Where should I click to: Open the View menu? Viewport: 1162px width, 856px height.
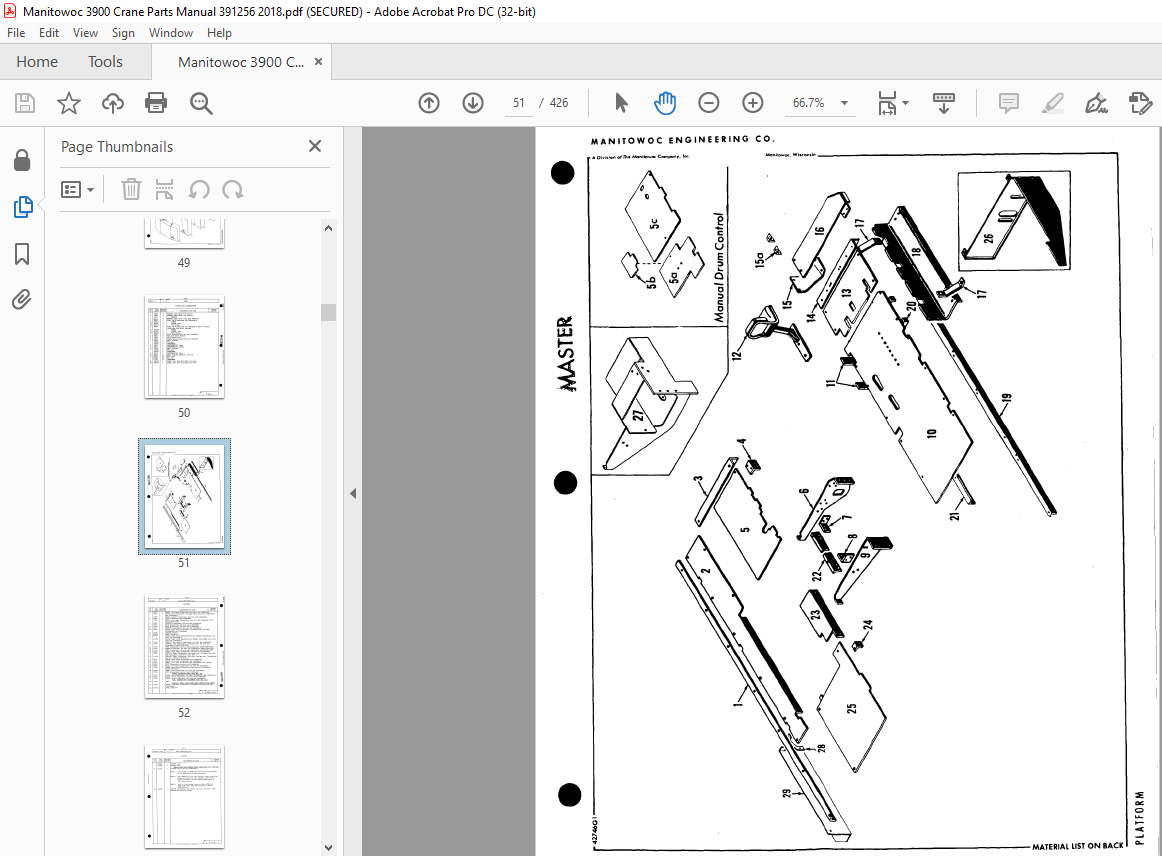click(85, 33)
